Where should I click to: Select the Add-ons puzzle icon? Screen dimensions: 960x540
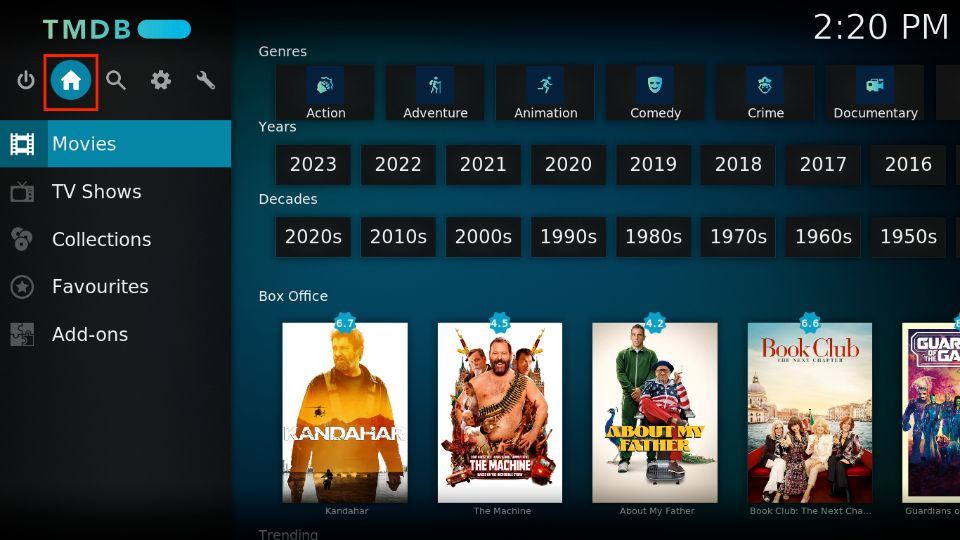(22, 334)
